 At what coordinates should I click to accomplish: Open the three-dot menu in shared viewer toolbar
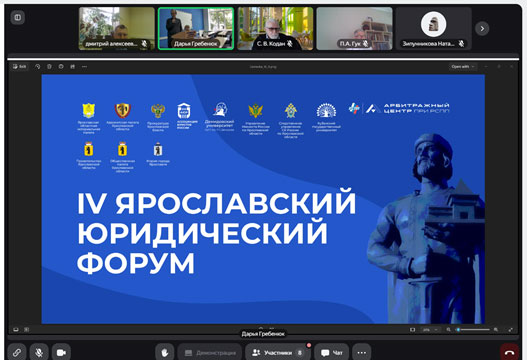click(84, 67)
